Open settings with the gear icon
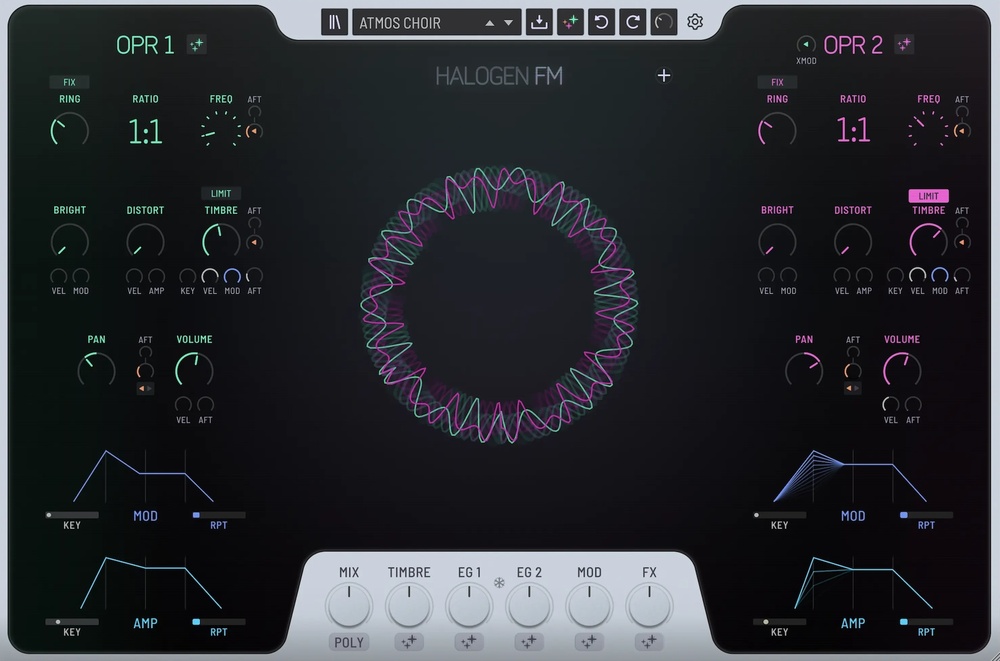This screenshot has height=661, width=1000. (695, 22)
